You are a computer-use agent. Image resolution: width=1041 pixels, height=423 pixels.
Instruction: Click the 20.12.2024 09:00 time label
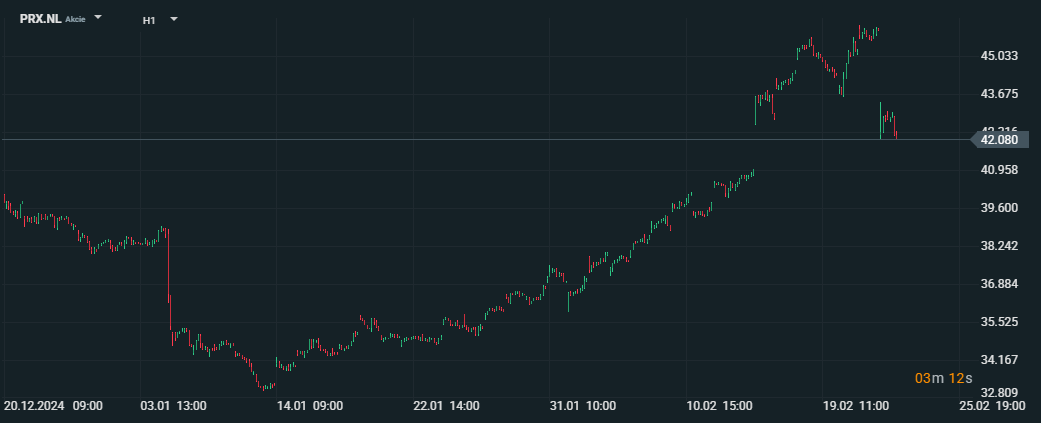tap(53, 406)
